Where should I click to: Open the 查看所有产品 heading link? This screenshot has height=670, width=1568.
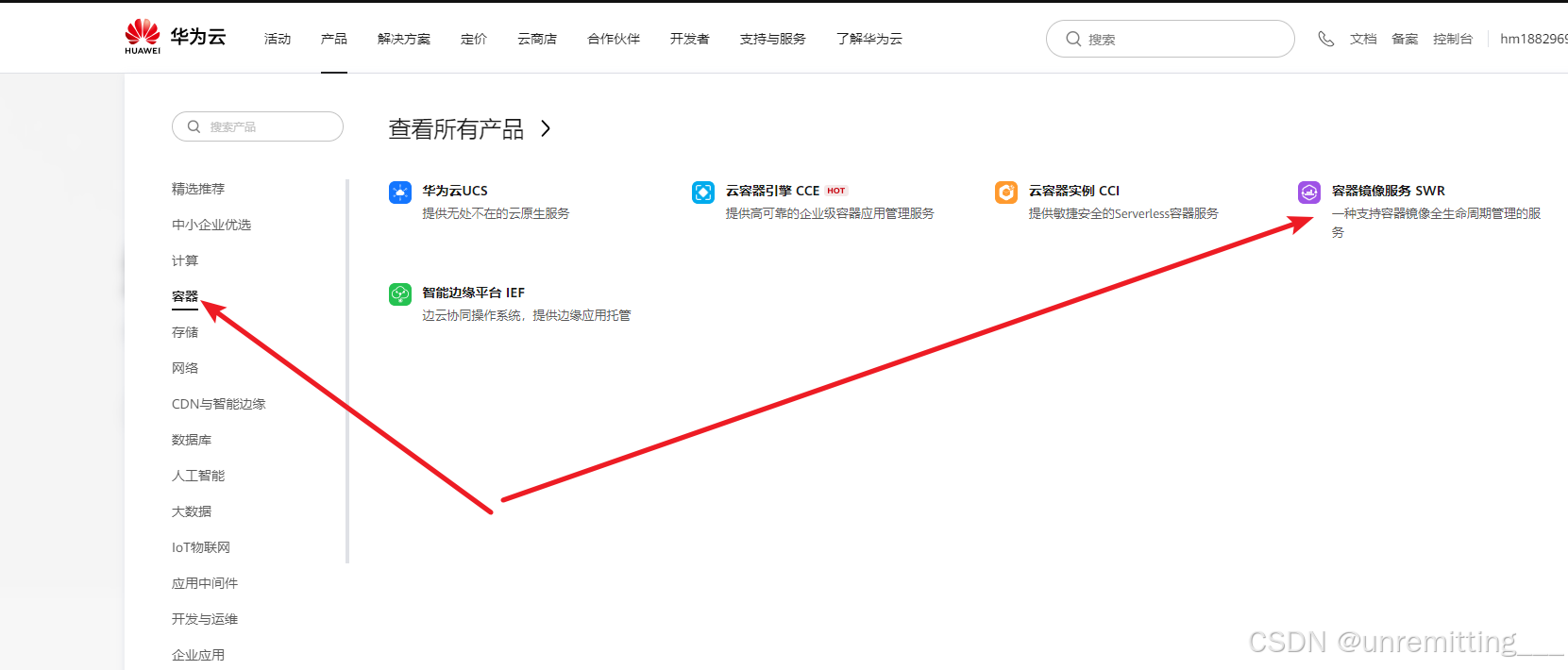[x=456, y=128]
